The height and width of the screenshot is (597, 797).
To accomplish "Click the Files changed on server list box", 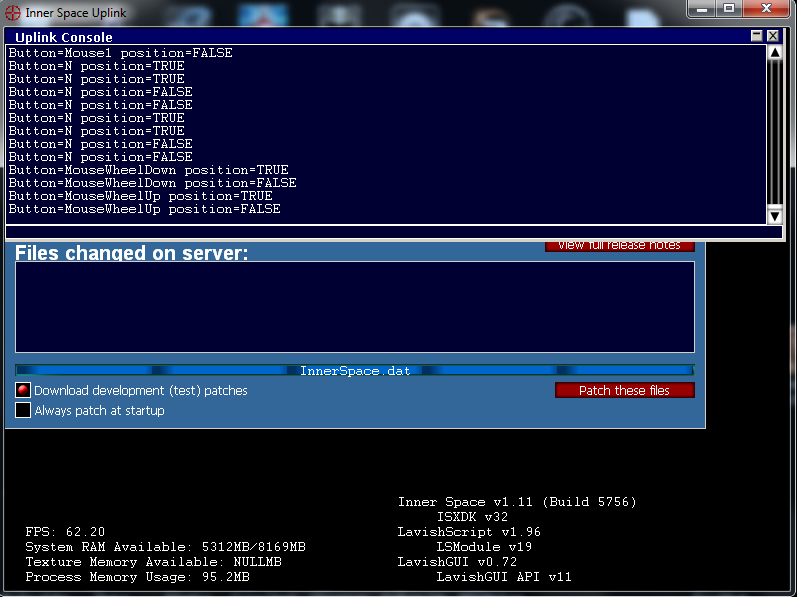I will [355, 307].
